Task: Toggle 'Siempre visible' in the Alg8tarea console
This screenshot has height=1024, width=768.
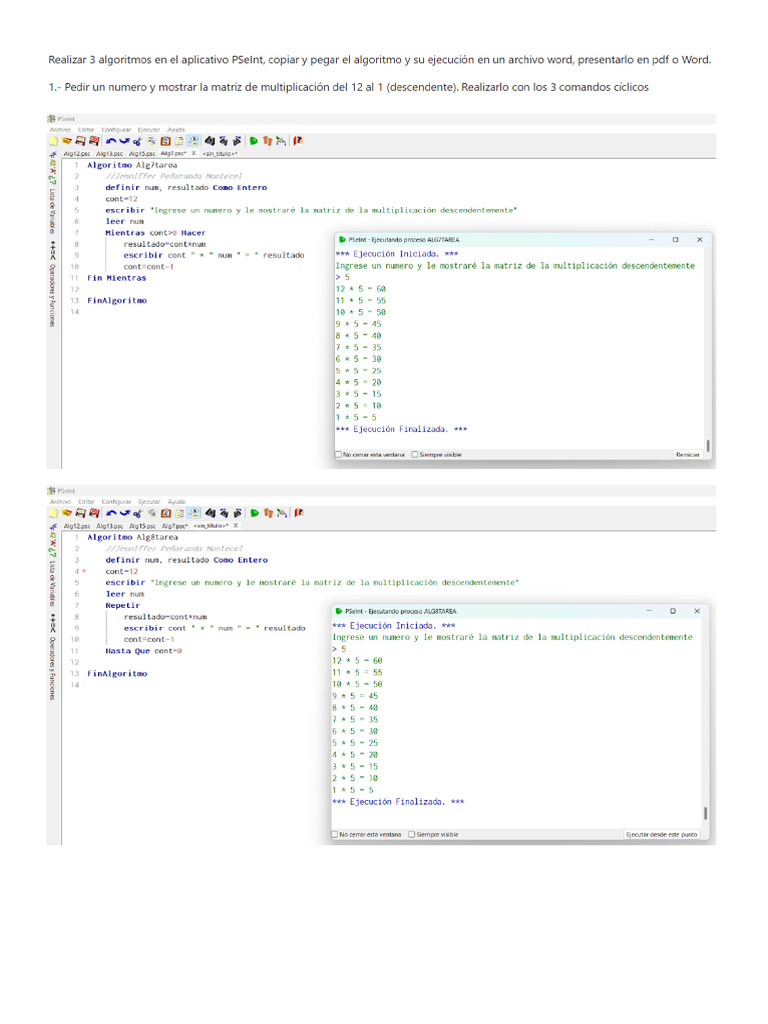Action: tap(412, 834)
